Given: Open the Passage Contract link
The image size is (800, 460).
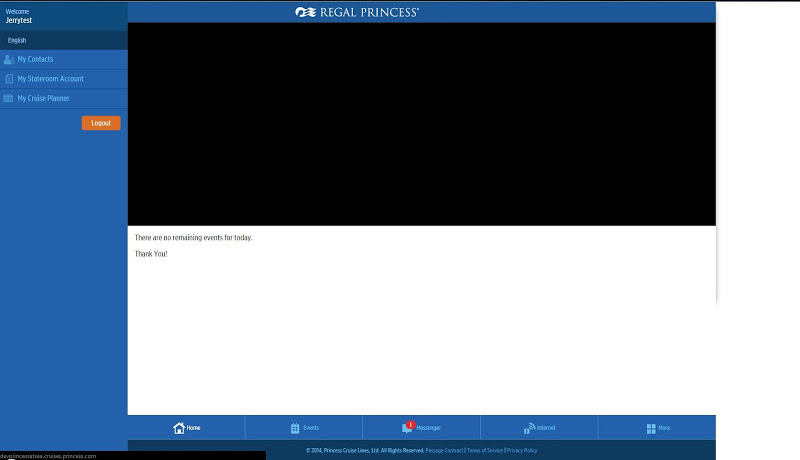Looking at the screenshot, I should click(444, 450).
